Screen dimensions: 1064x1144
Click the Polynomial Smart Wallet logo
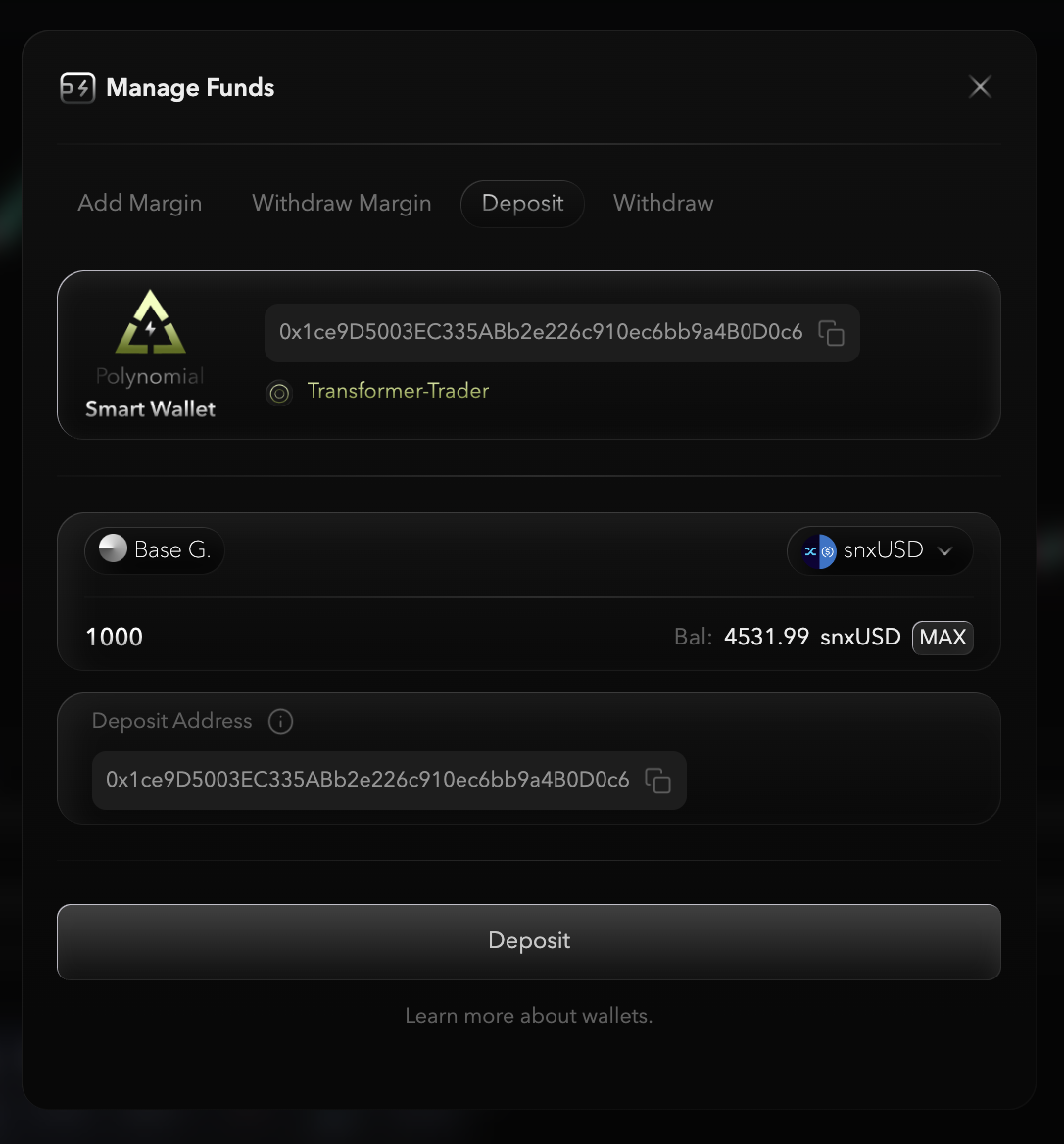(150, 322)
